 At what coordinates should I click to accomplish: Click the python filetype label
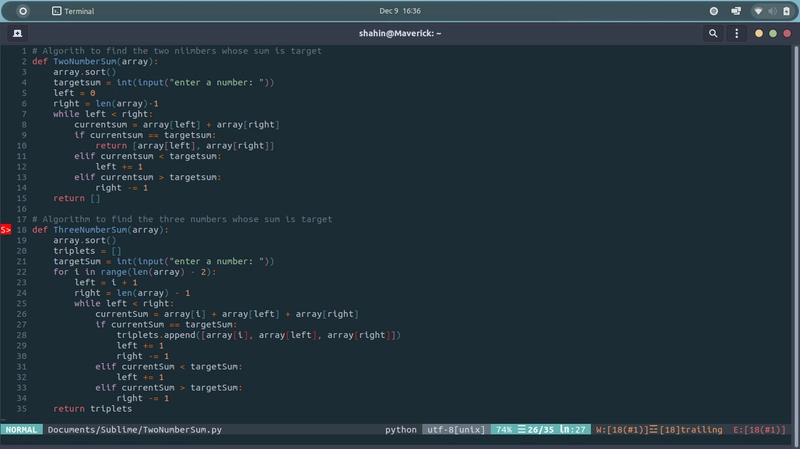point(400,429)
